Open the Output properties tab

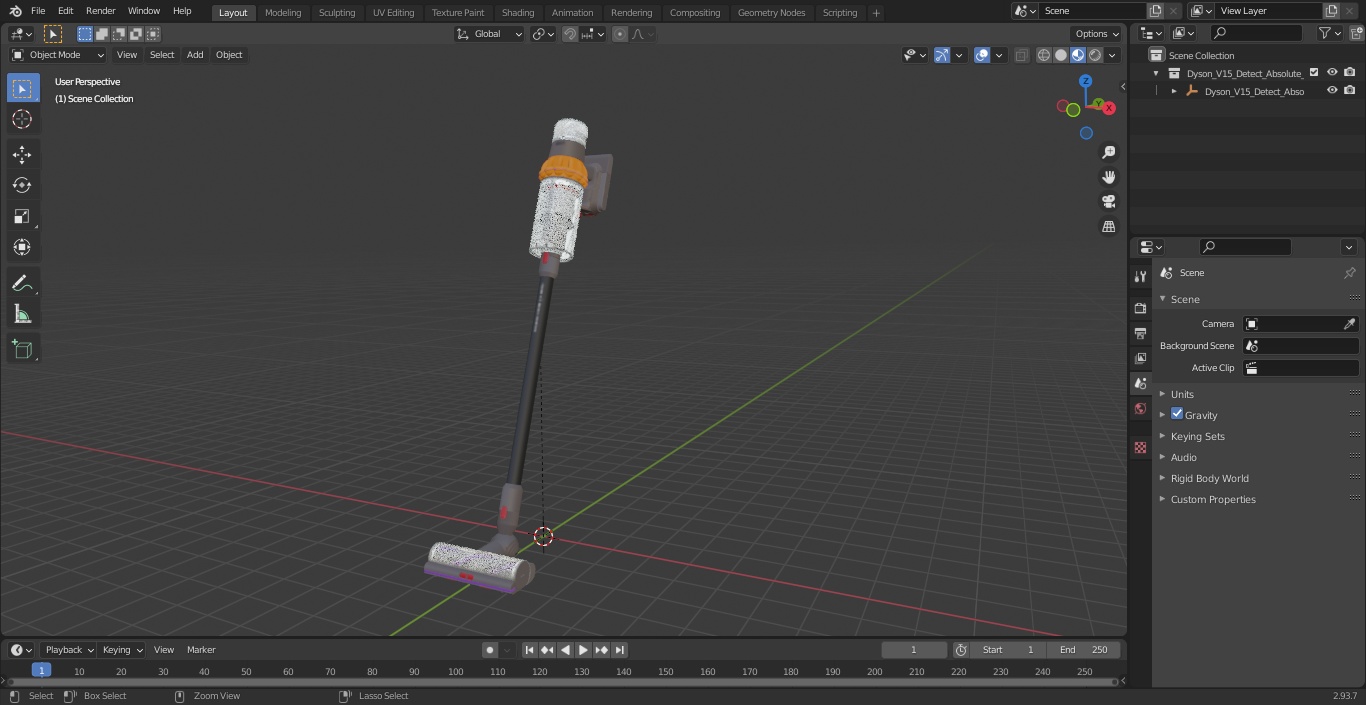1140,333
